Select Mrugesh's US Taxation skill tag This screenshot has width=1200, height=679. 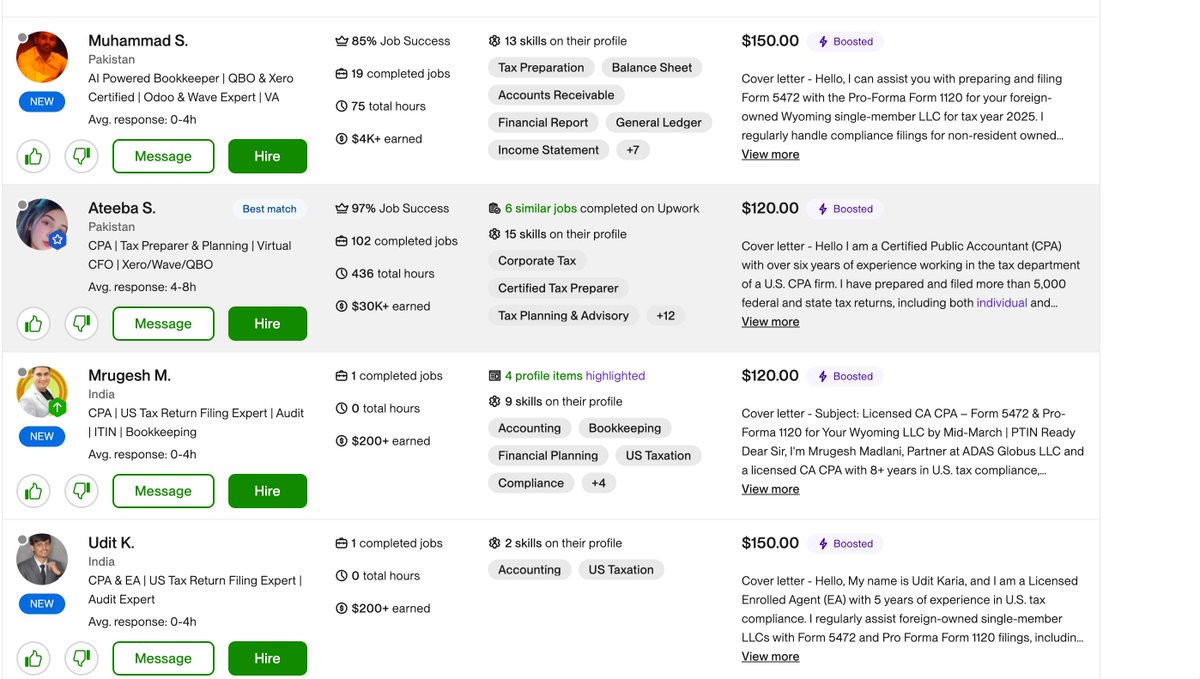[x=658, y=456]
